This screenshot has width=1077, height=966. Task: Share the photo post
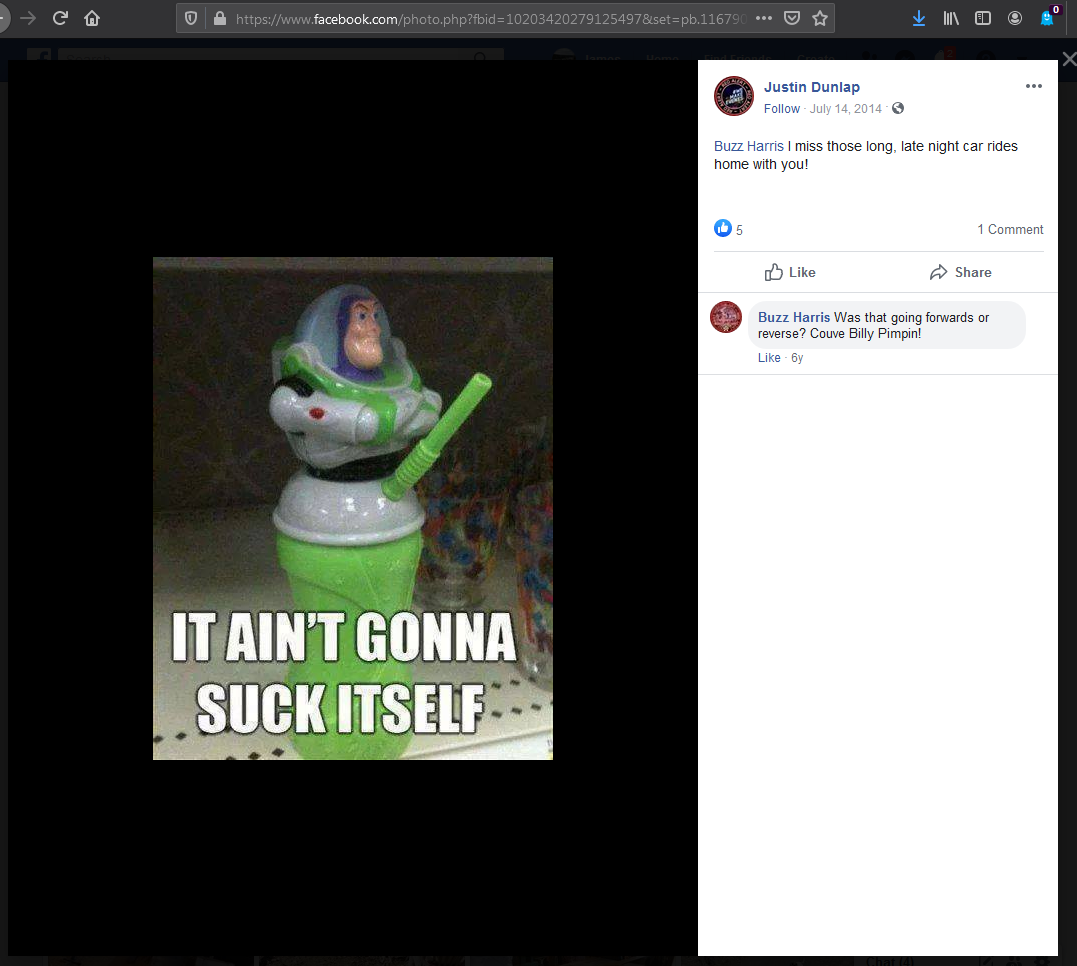tap(960, 272)
